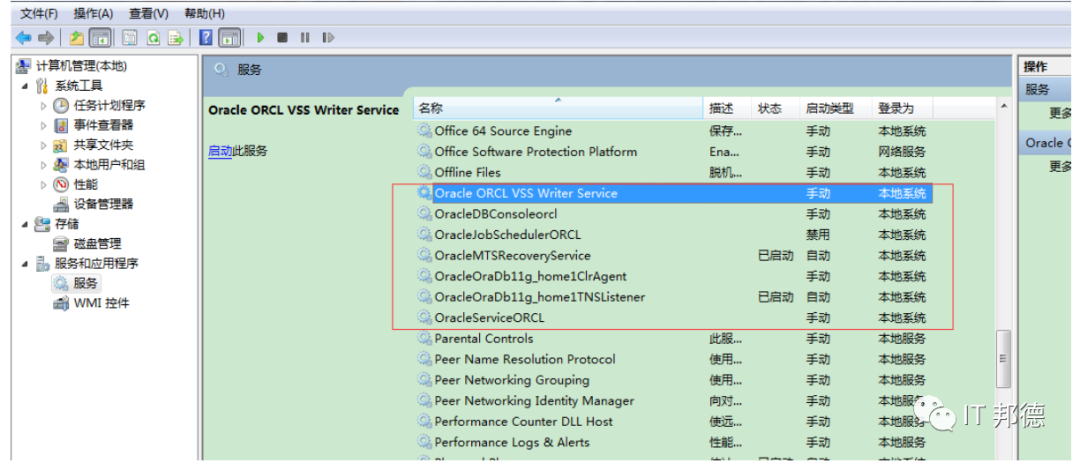Select Performance Logs & Alerts service
Screen dimensions: 1080x463
coord(674,442)
